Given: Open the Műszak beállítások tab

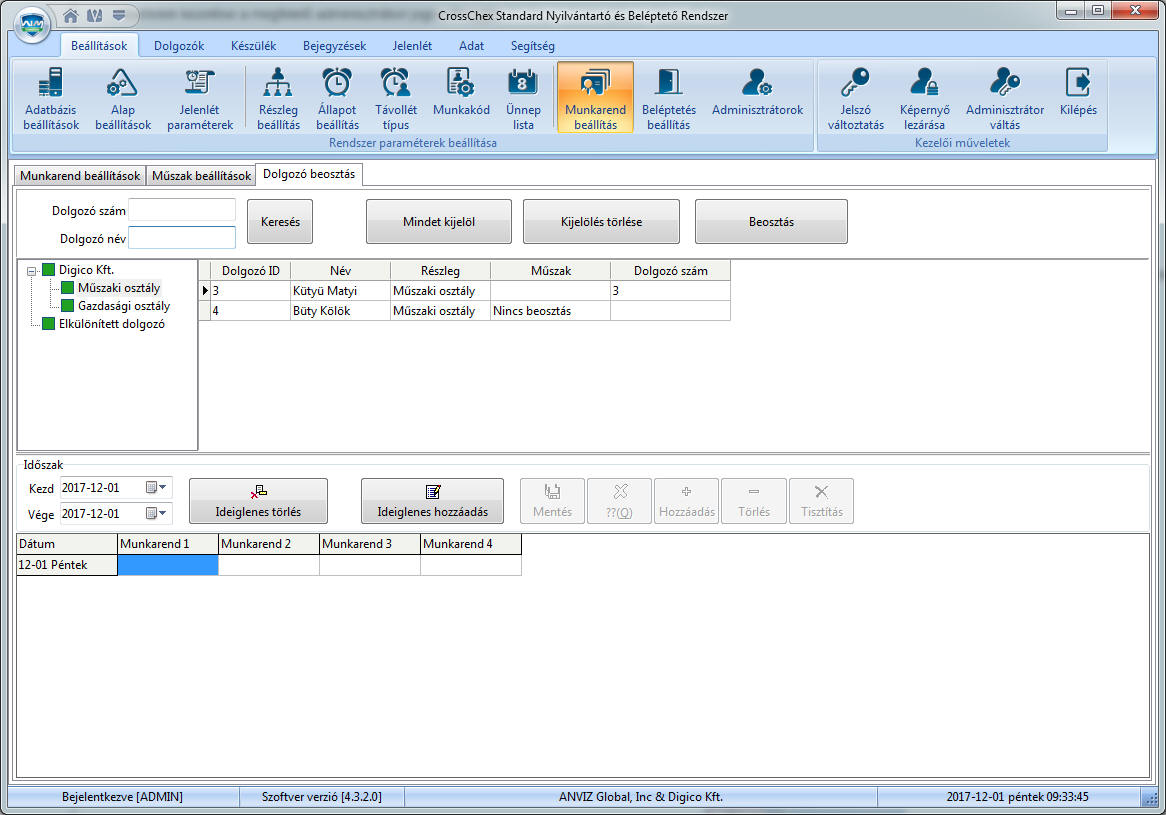Looking at the screenshot, I should click(201, 175).
